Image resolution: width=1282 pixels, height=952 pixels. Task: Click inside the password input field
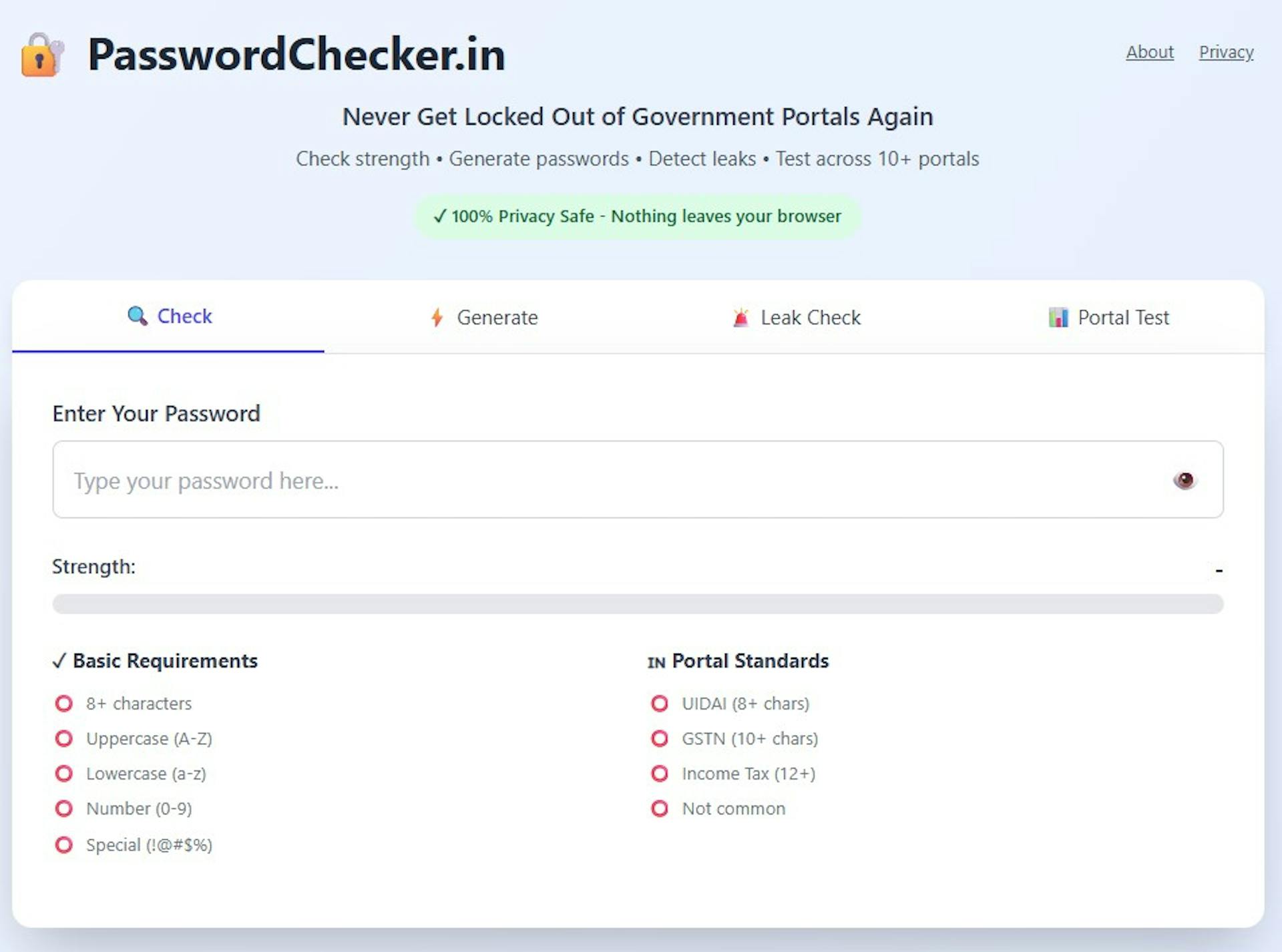[601, 480]
